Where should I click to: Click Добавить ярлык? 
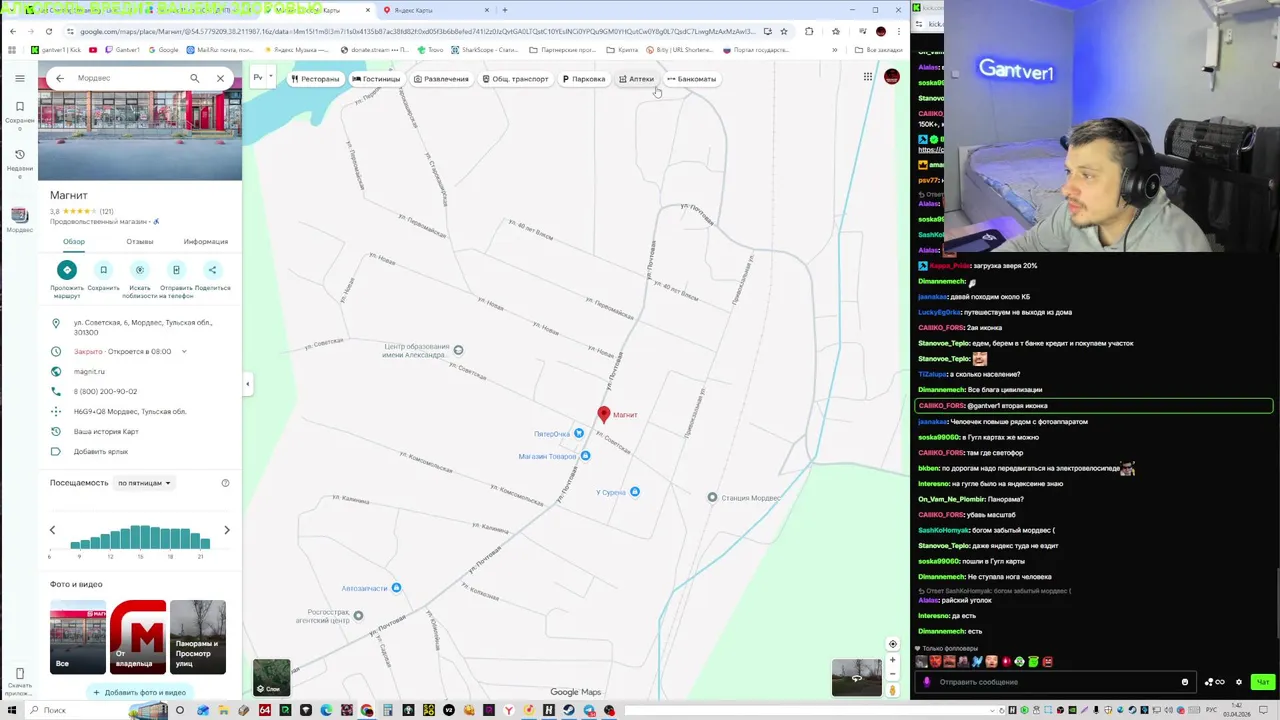140,452
